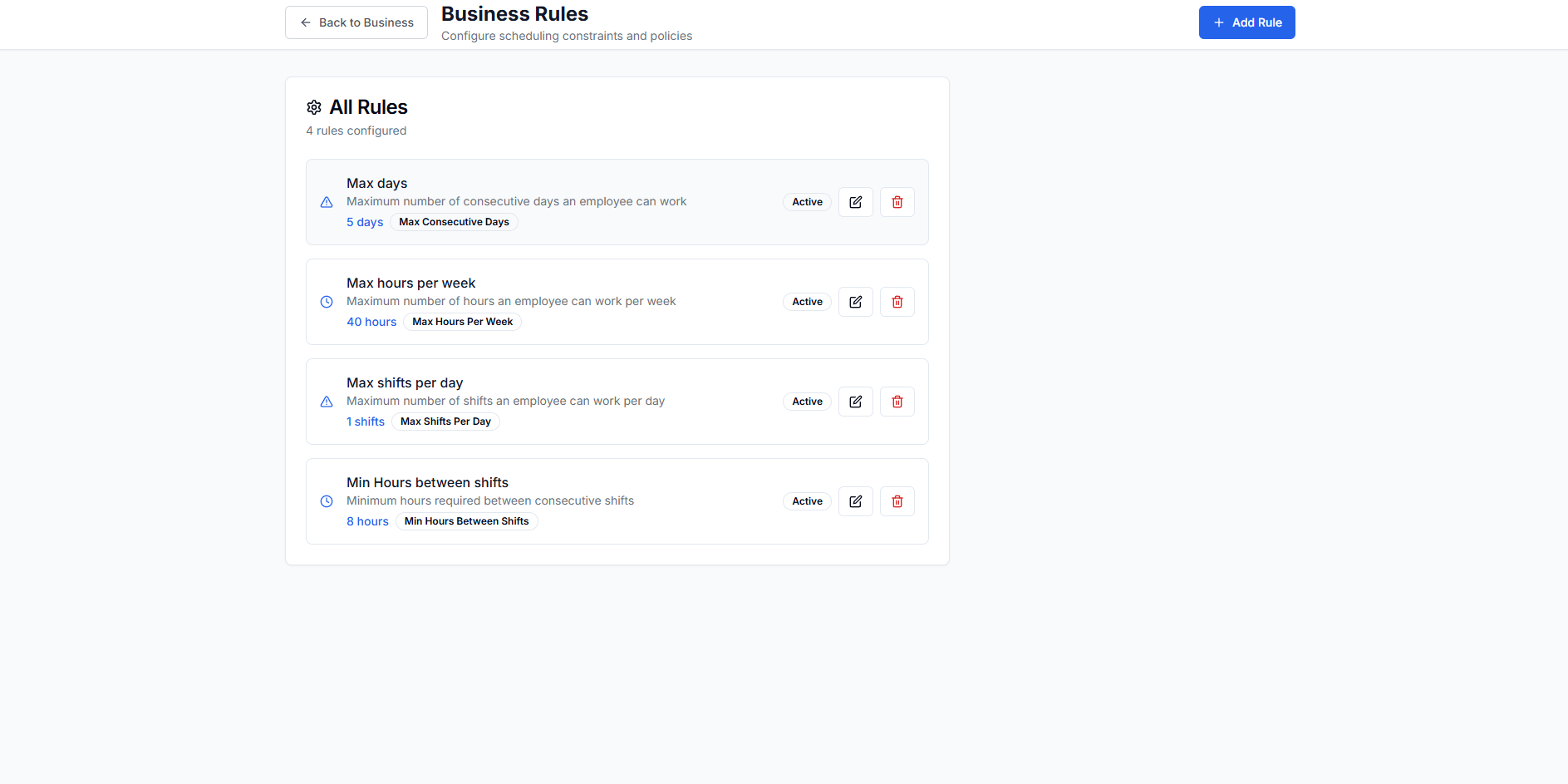Click the Max Shifts Per Day tag

pyautogui.click(x=445, y=422)
